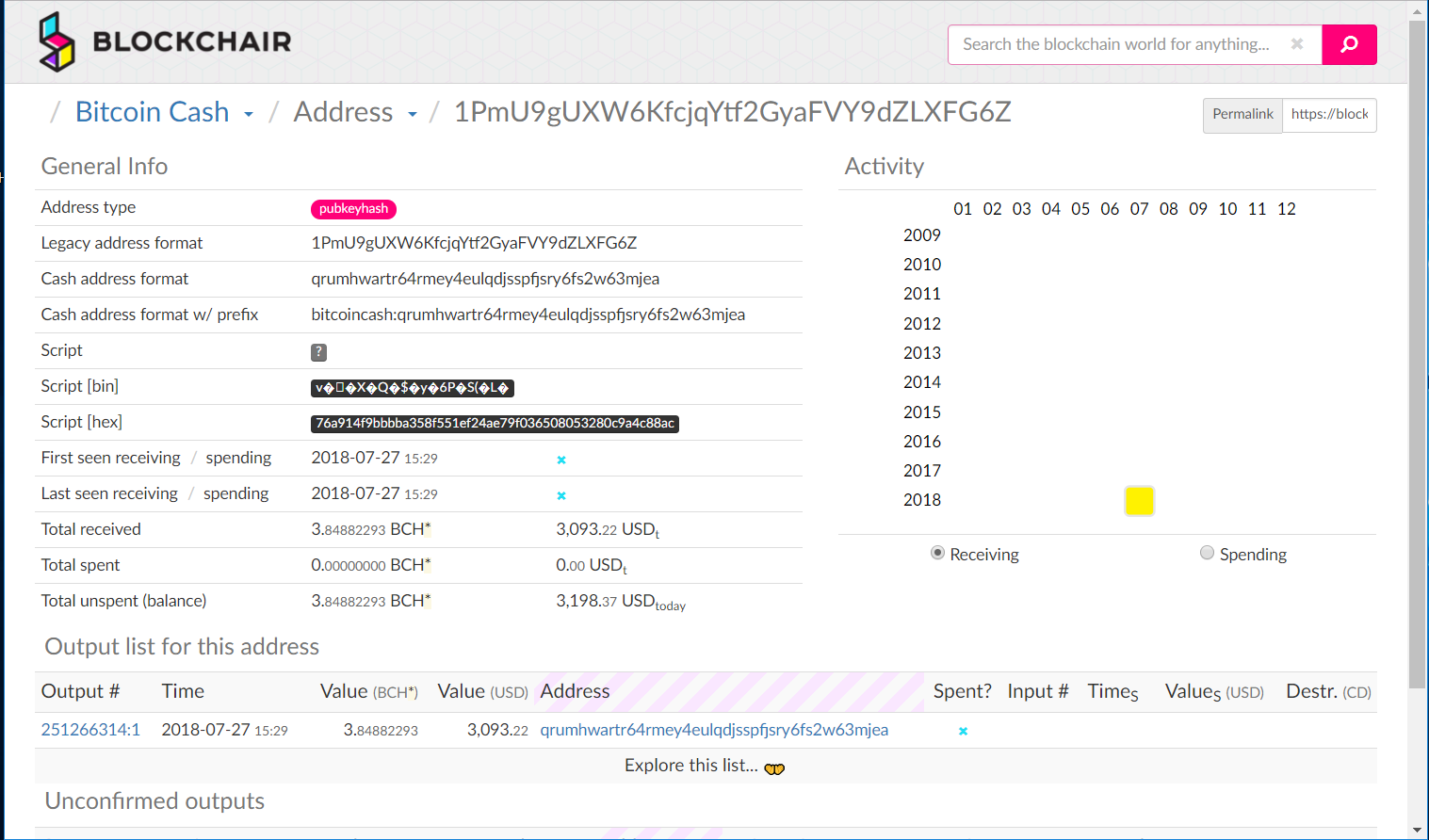Click the address title 1PmU9gUXW6KfcjqYtf2GyaFVY9dZLXFG6Z
Viewport: 1429px width, 840px height.
[x=733, y=111]
